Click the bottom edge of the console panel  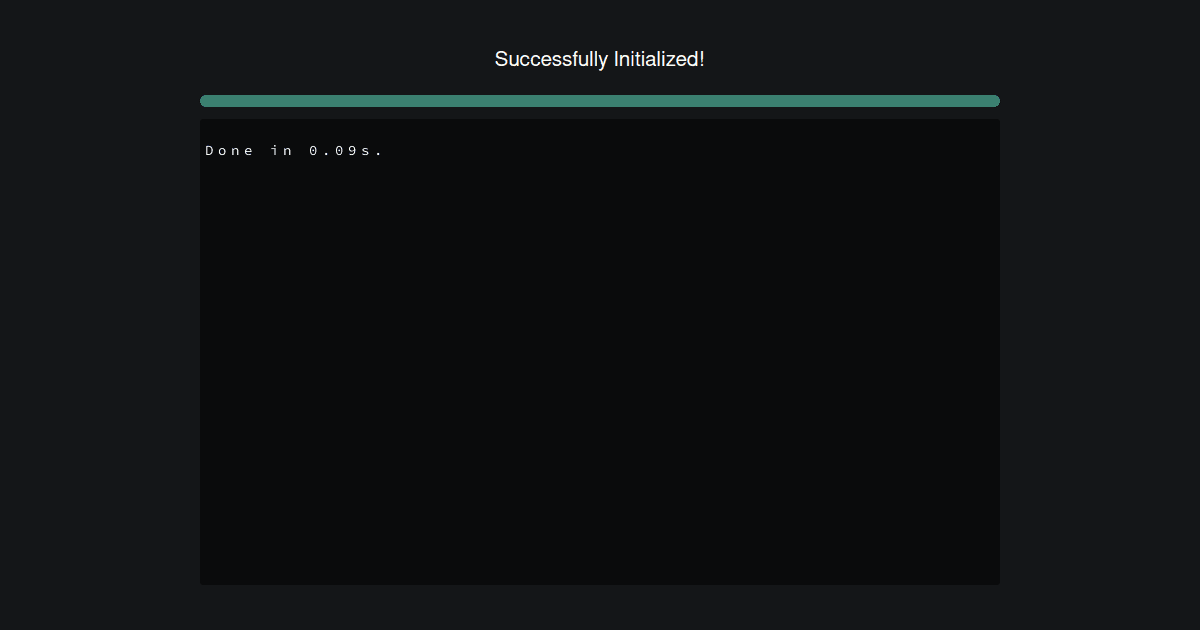pos(600,583)
